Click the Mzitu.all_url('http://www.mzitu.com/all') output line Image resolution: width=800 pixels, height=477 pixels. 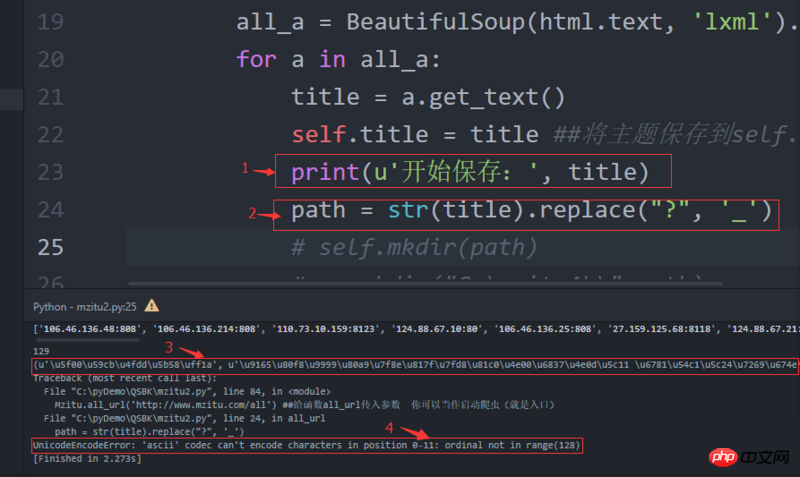304,405
